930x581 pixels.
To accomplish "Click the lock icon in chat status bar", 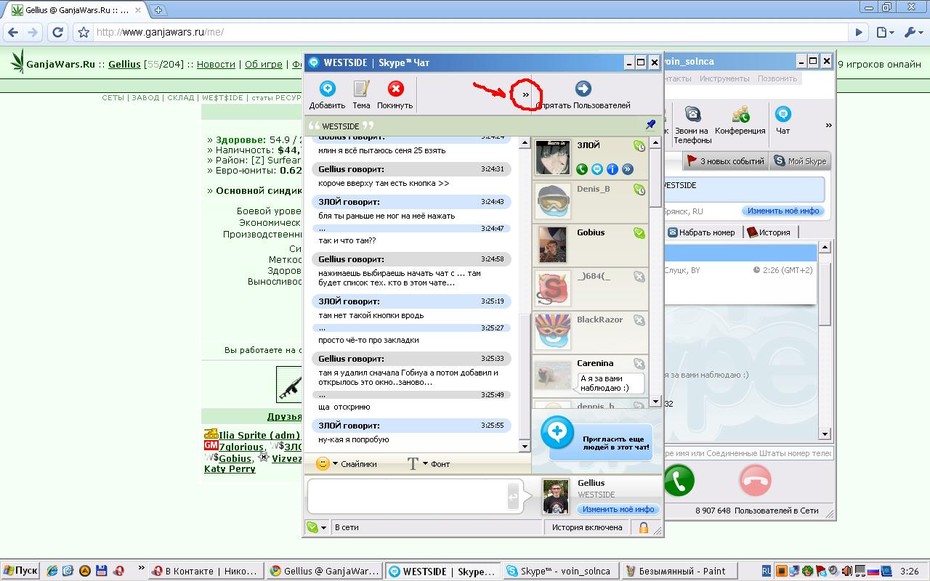I will point(644,528).
